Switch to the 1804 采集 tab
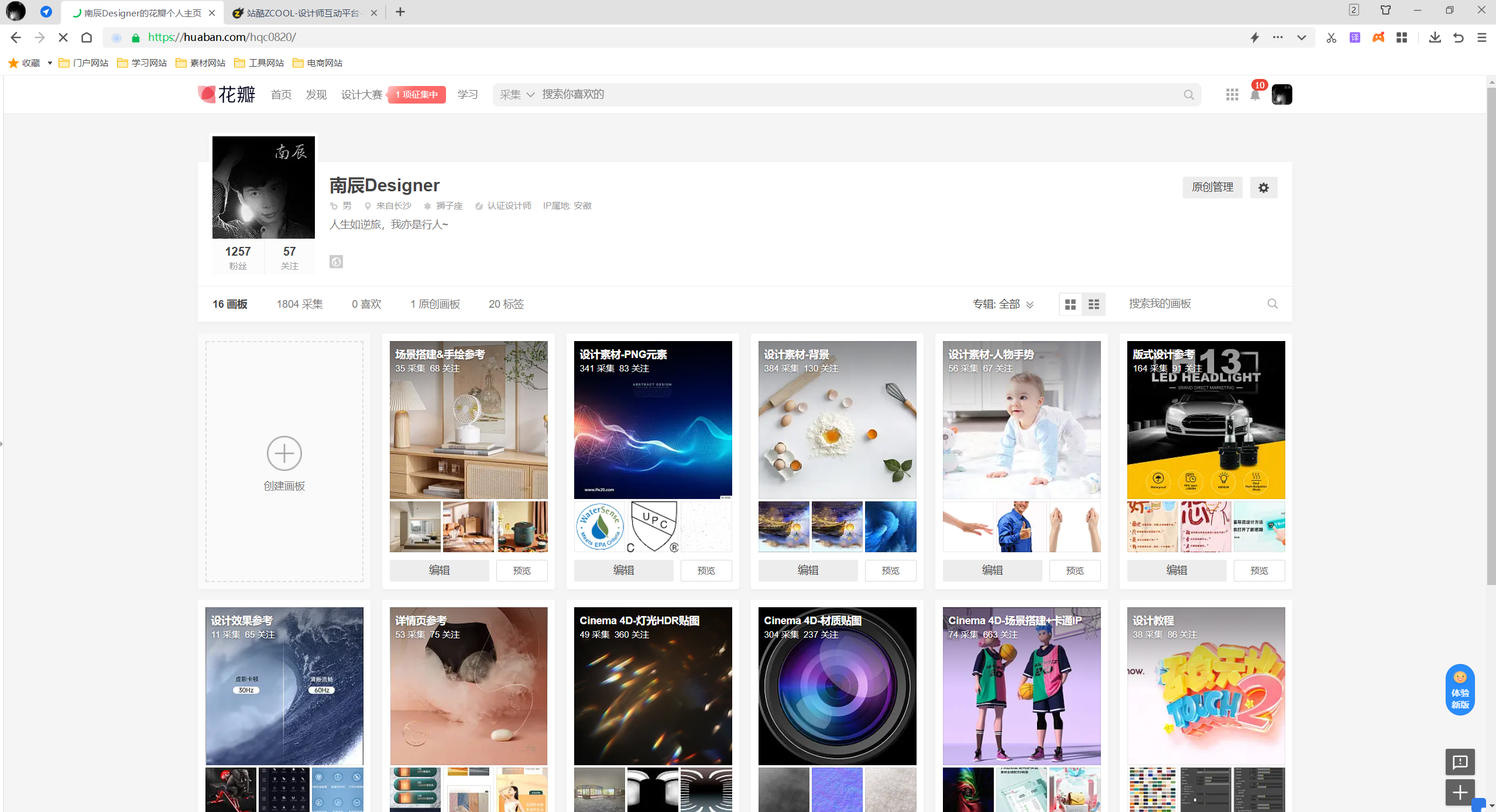This screenshot has width=1496, height=812. click(x=300, y=304)
